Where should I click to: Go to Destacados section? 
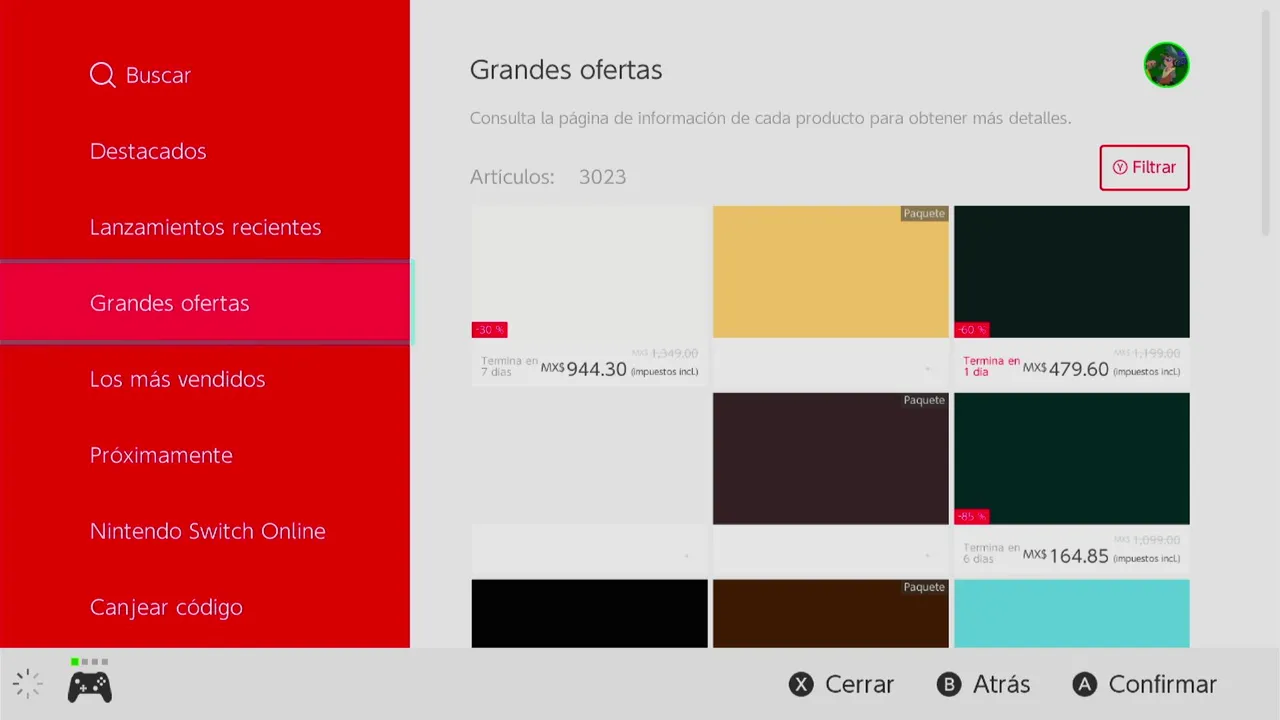click(x=148, y=151)
